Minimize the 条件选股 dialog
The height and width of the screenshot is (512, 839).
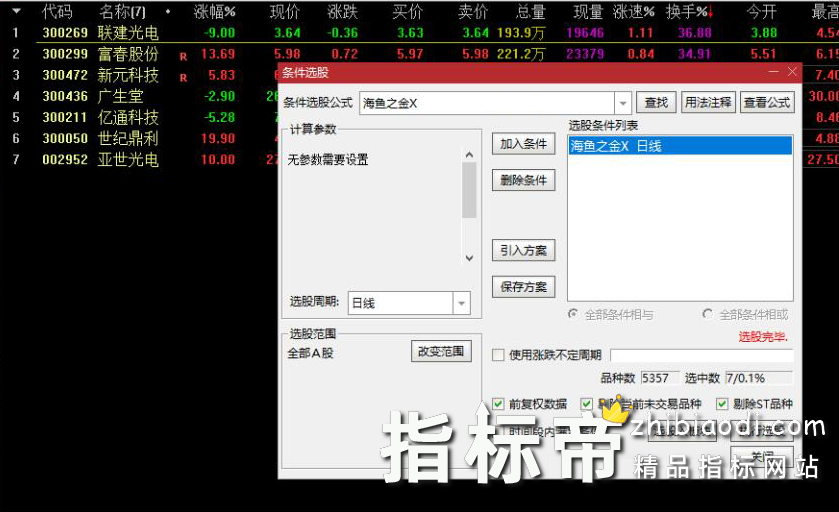(774, 72)
